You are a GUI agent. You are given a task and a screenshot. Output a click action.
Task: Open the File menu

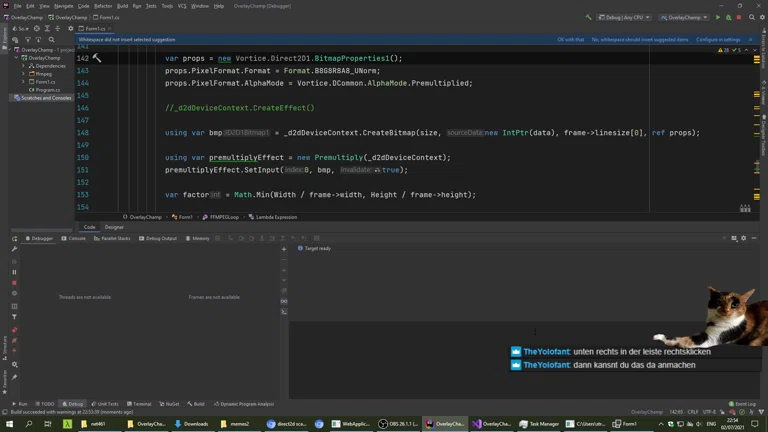coord(18,6)
